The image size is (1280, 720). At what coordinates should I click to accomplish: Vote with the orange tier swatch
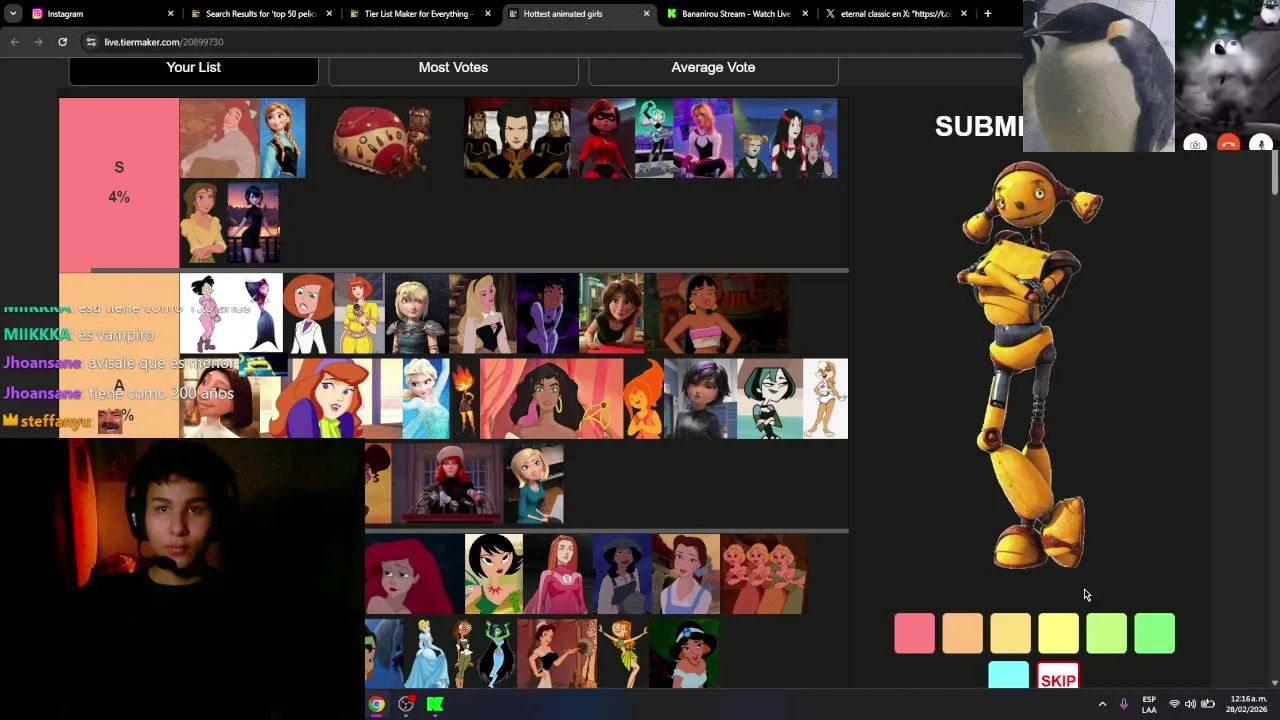(962, 634)
